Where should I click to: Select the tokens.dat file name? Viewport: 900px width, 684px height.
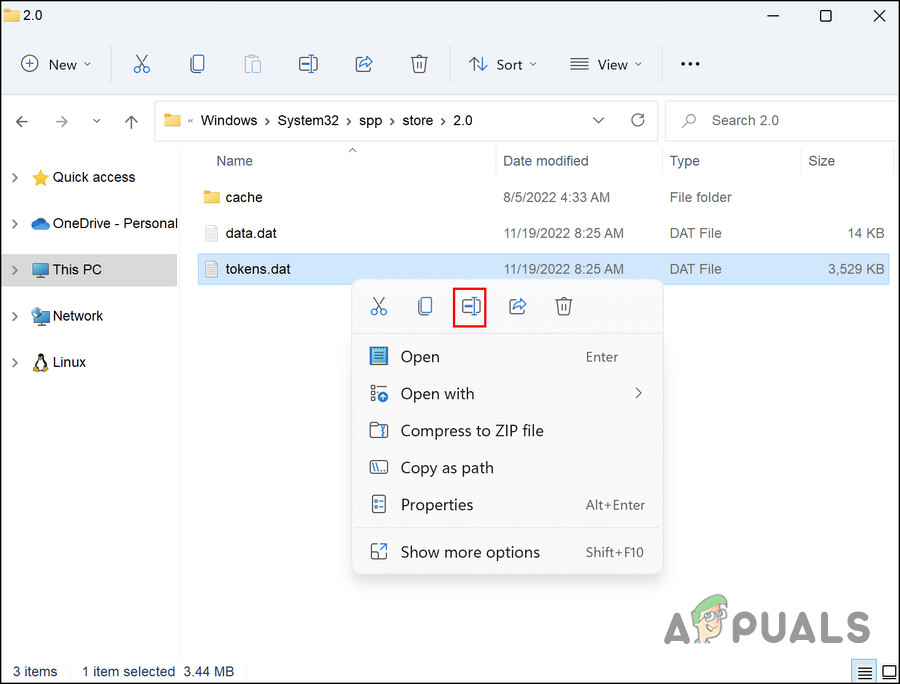click(258, 269)
